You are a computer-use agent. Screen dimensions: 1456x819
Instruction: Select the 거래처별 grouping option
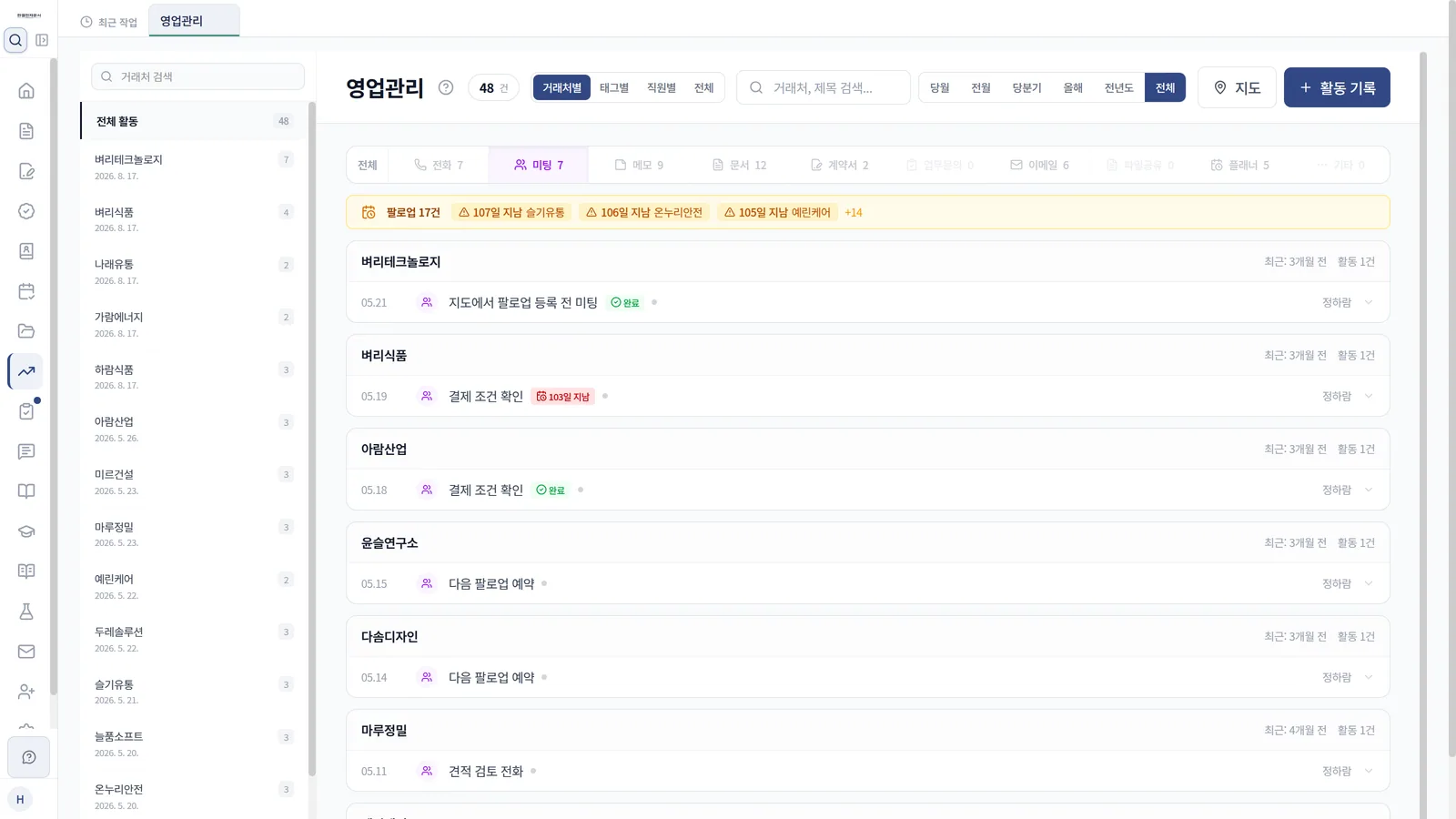click(x=561, y=87)
